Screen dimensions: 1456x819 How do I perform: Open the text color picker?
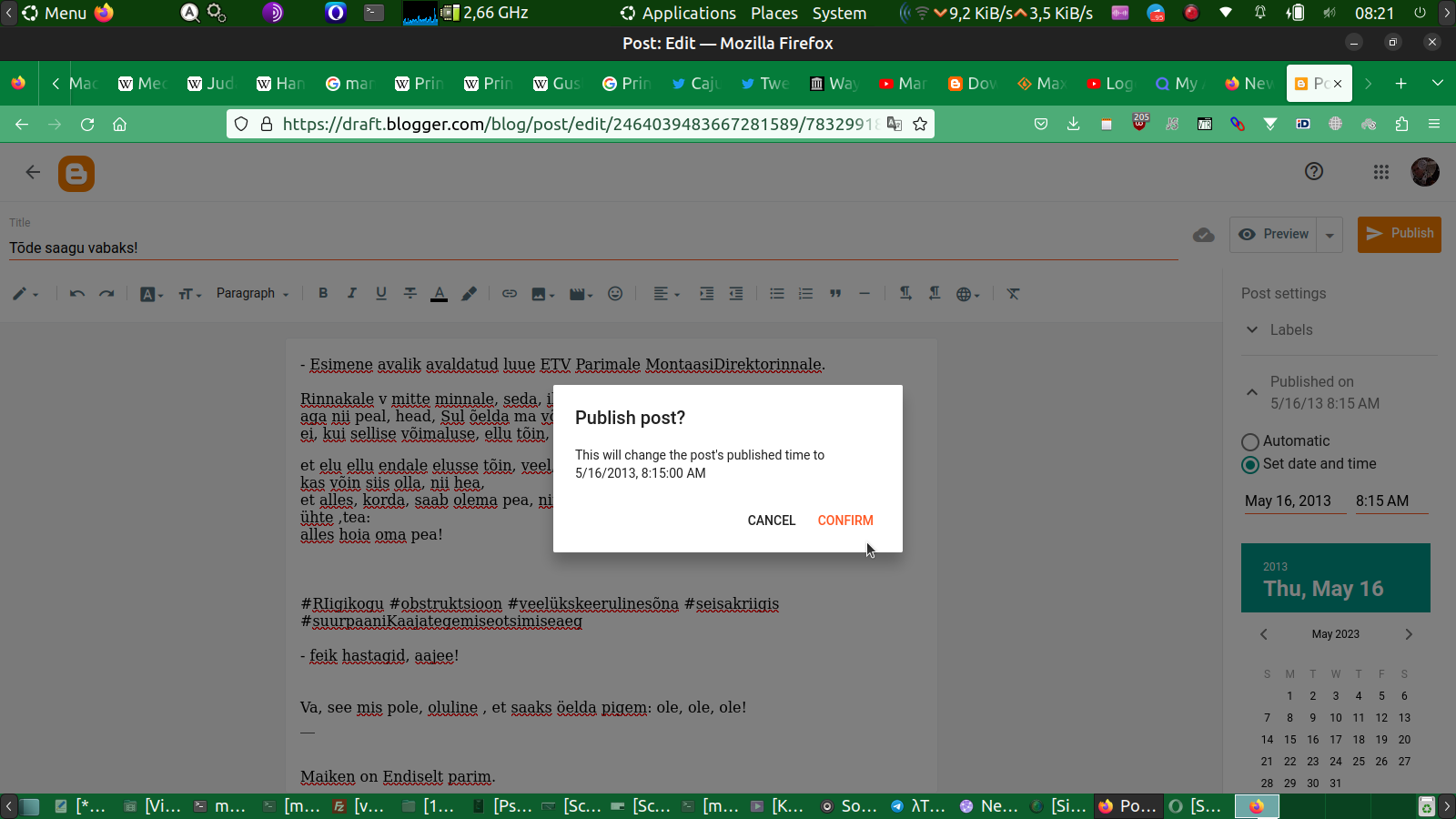coord(440,293)
